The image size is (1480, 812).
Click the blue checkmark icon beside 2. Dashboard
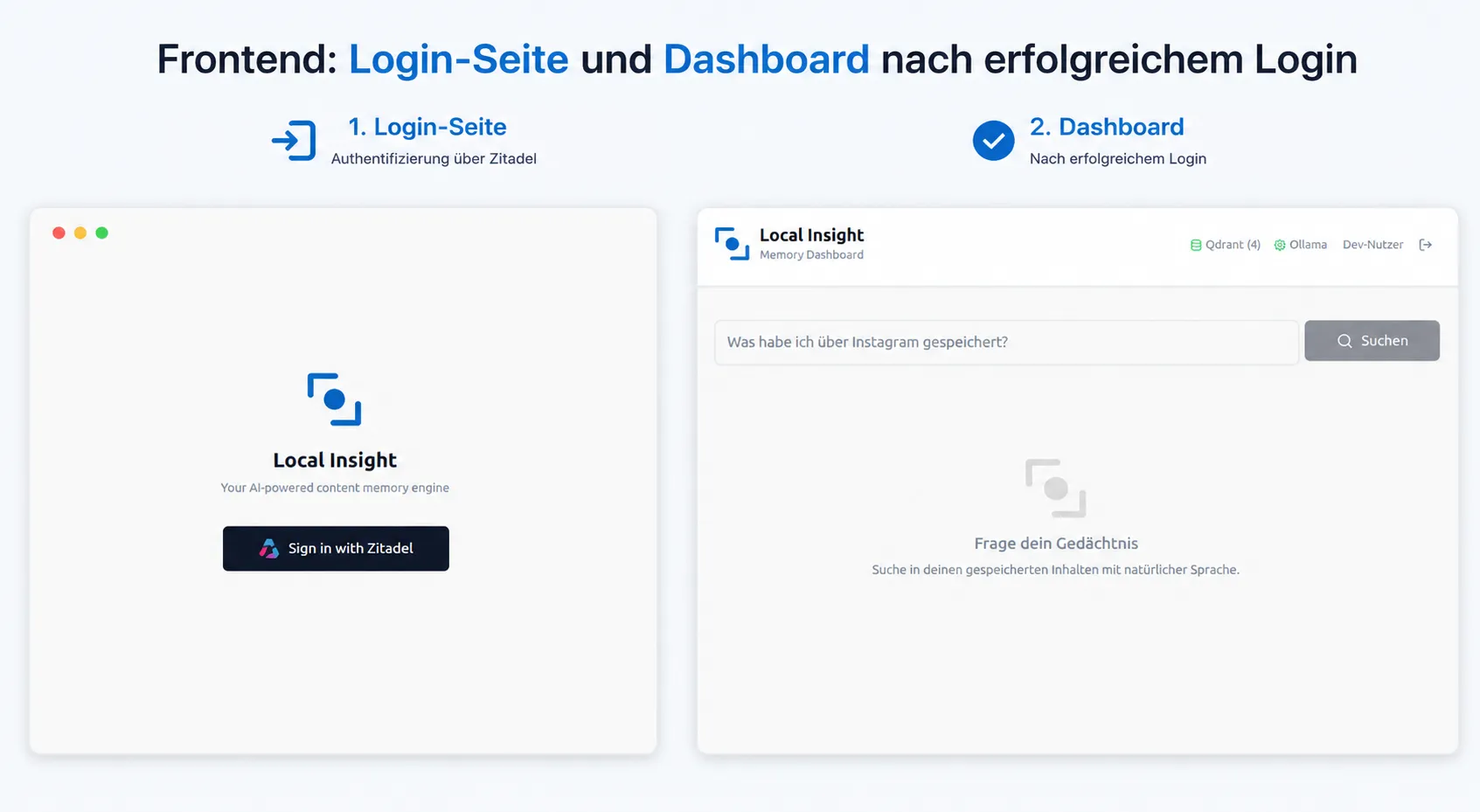pos(993,141)
